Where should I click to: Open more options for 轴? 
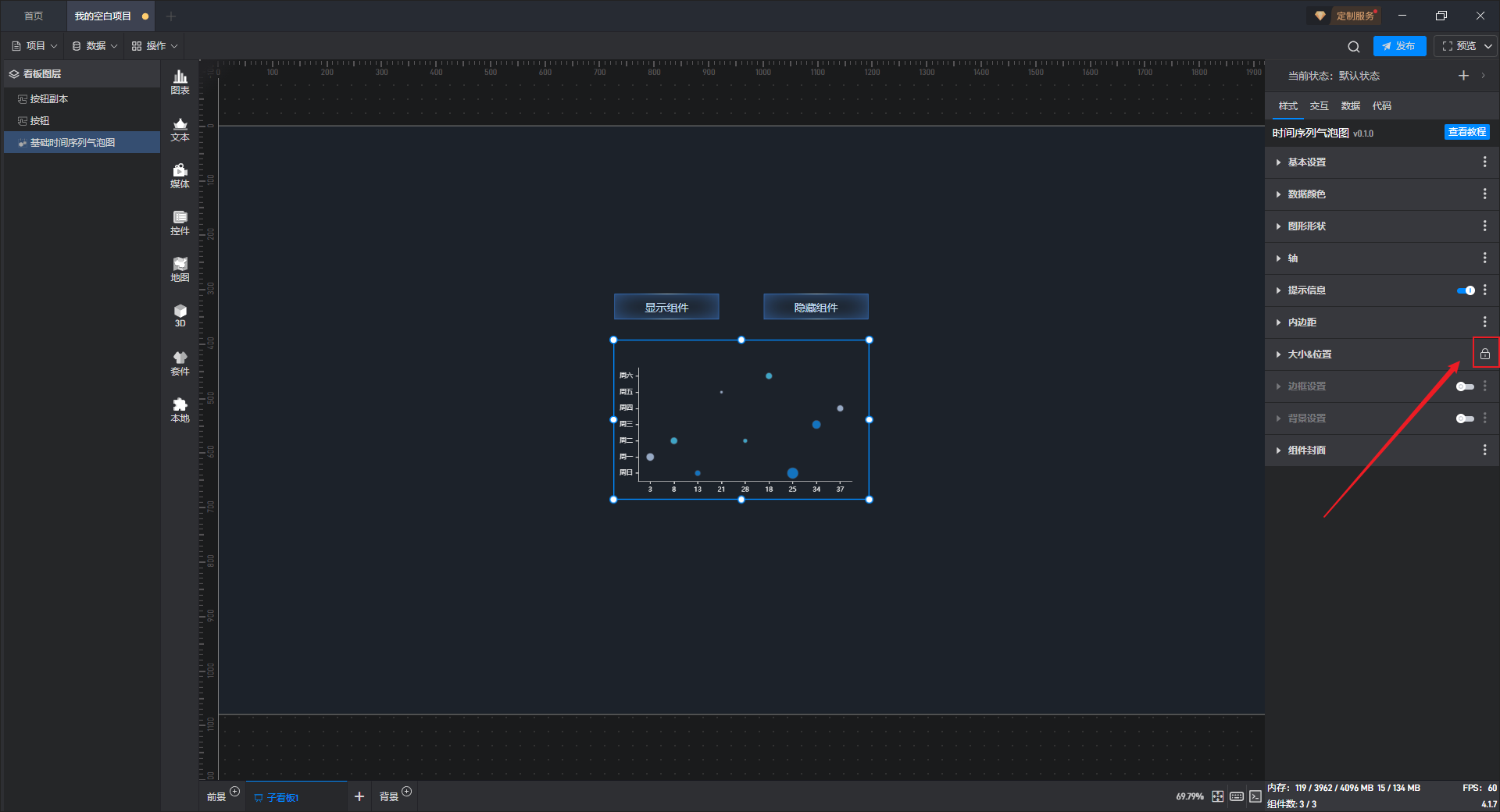tap(1485, 258)
